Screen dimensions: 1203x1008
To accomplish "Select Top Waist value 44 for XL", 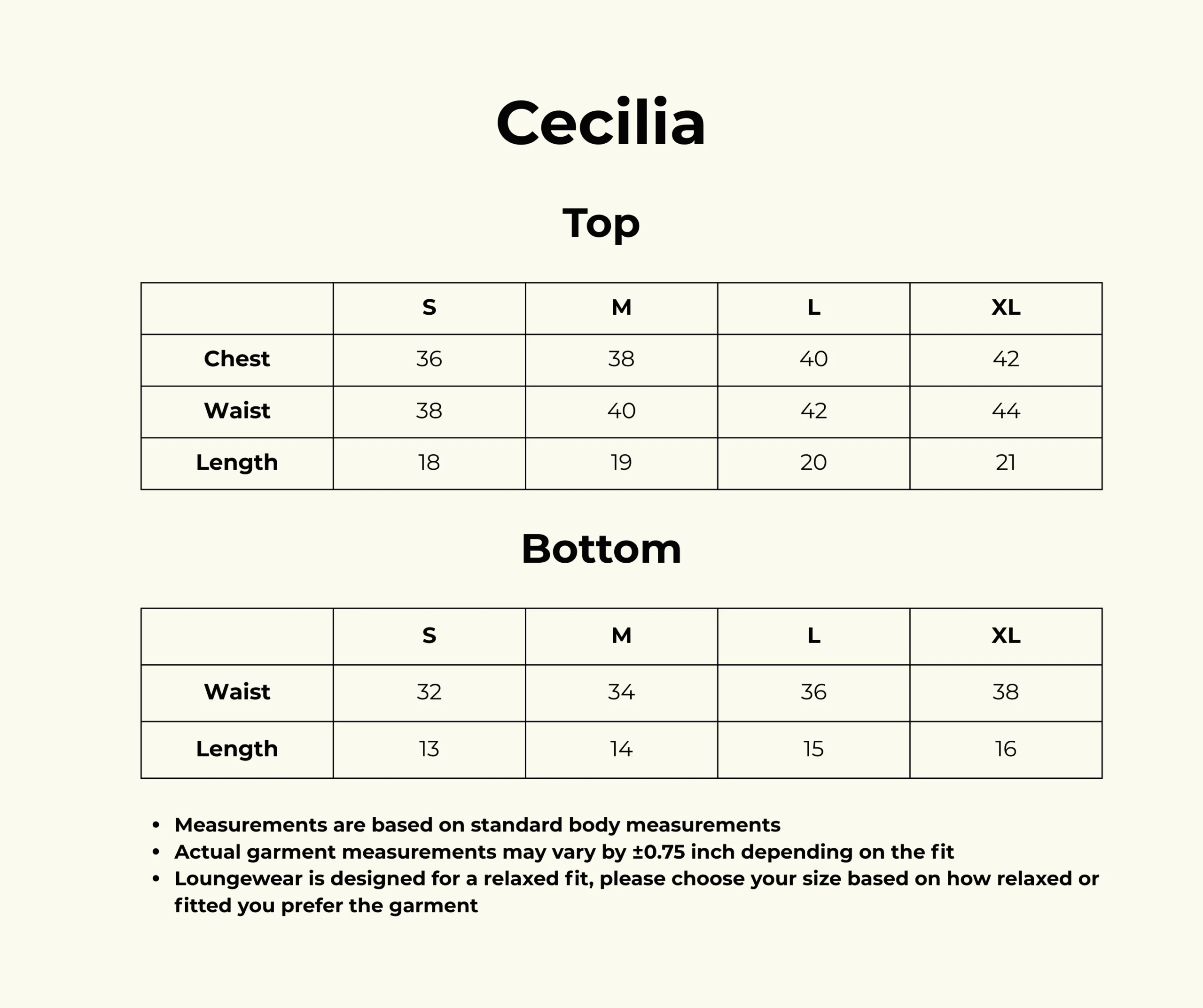I will [1005, 411].
